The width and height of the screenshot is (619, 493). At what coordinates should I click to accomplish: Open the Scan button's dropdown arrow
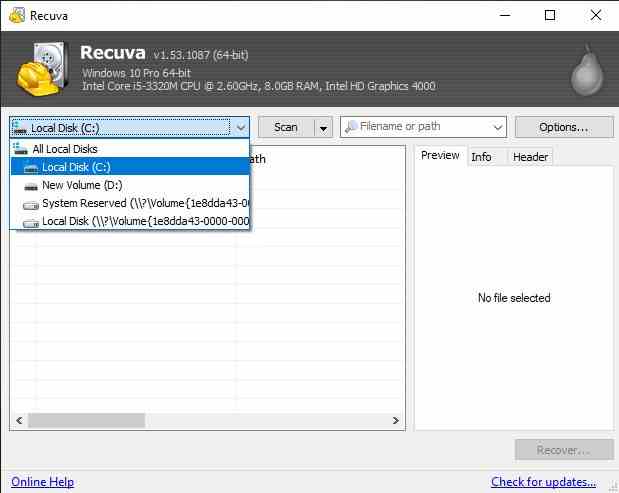click(323, 128)
